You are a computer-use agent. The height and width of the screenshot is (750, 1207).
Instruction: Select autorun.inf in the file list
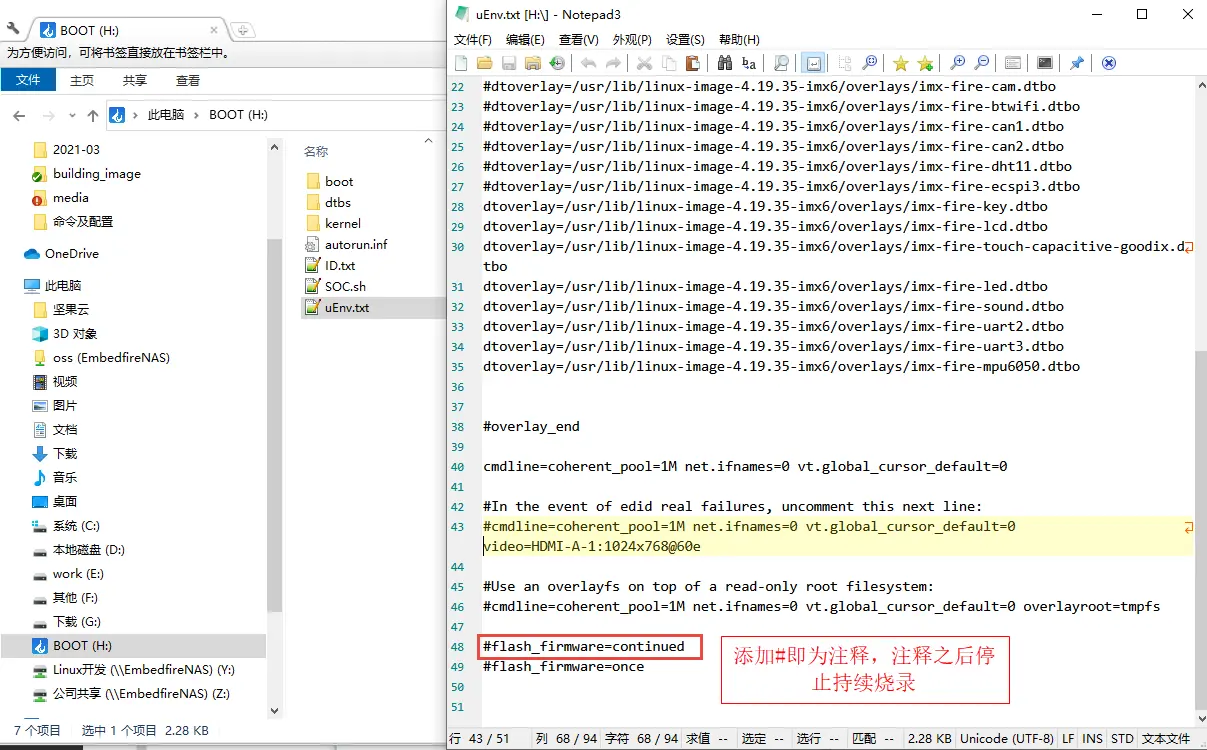[356, 245]
